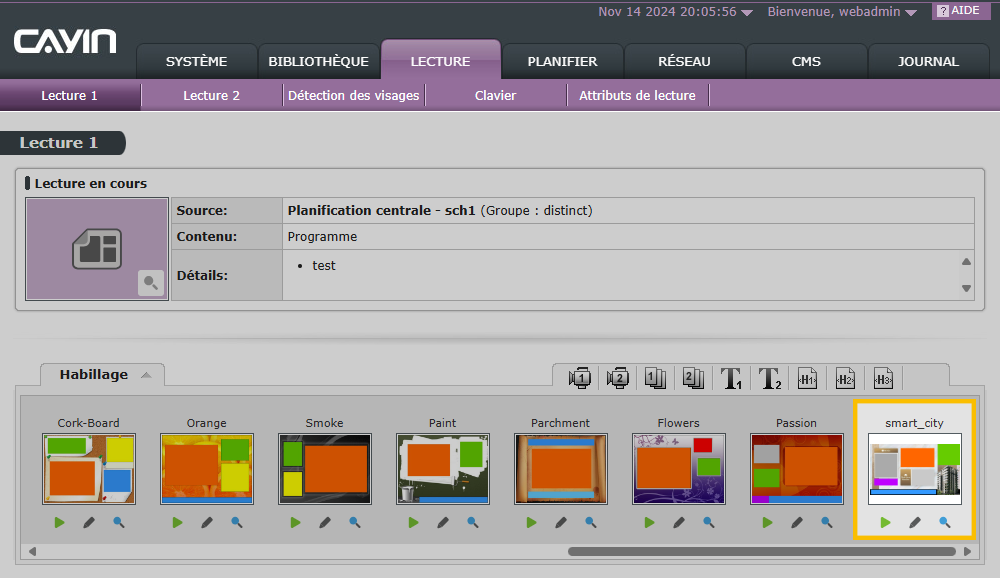Screen dimensions: 1000x578
Task: Open the H1 HTML zone icon
Action: coord(807,378)
